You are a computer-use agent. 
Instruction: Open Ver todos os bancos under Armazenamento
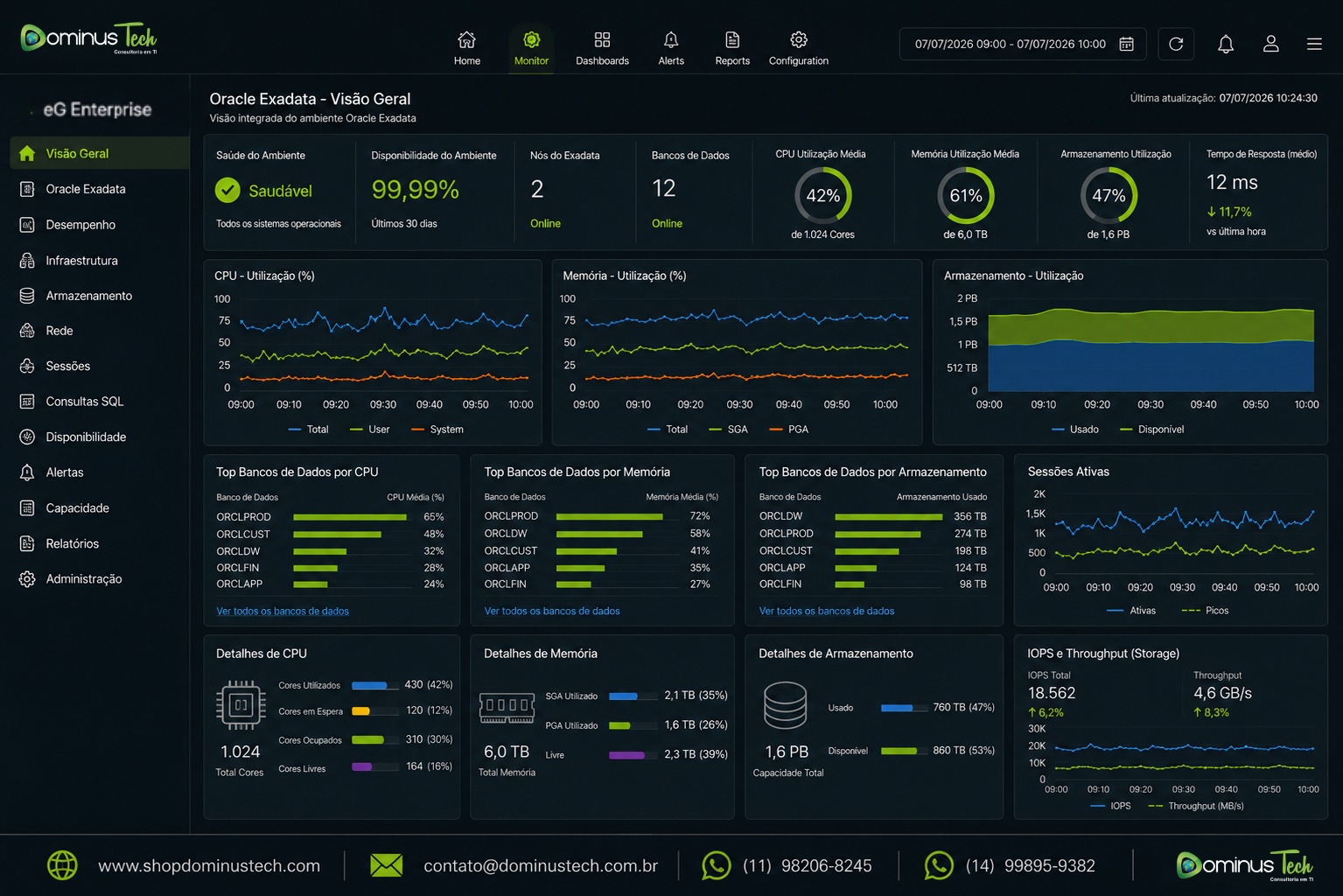point(827,611)
